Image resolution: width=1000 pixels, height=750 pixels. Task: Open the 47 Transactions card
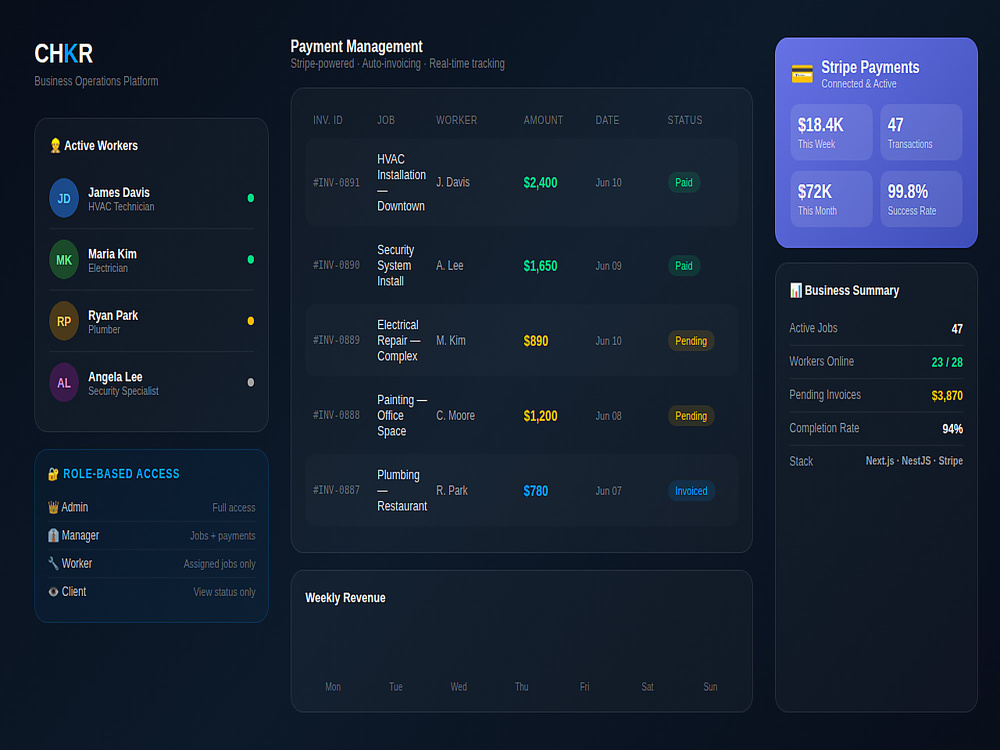tap(921, 132)
